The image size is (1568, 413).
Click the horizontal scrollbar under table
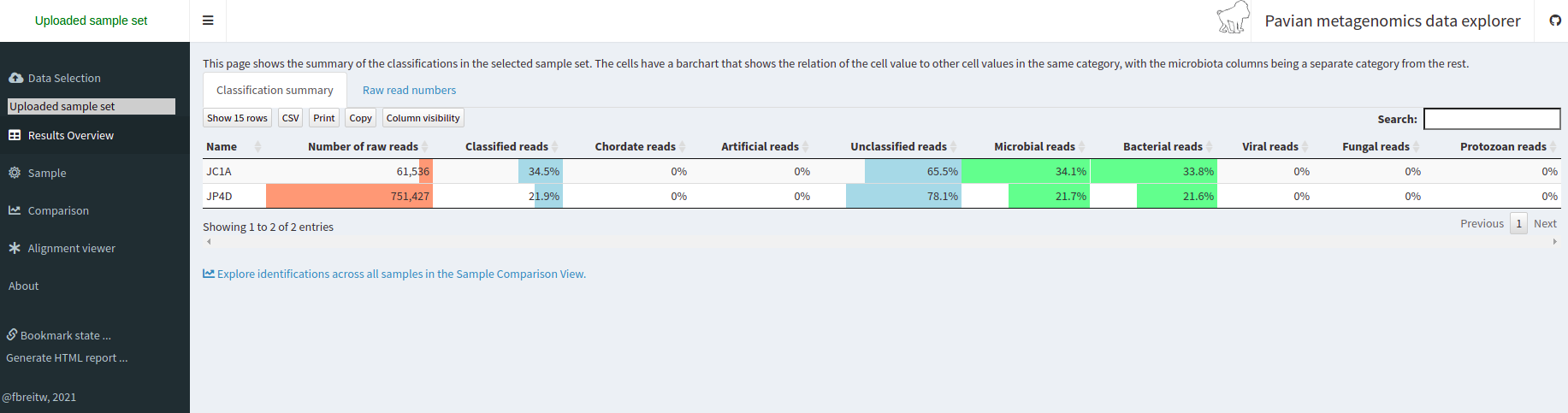coord(881,242)
